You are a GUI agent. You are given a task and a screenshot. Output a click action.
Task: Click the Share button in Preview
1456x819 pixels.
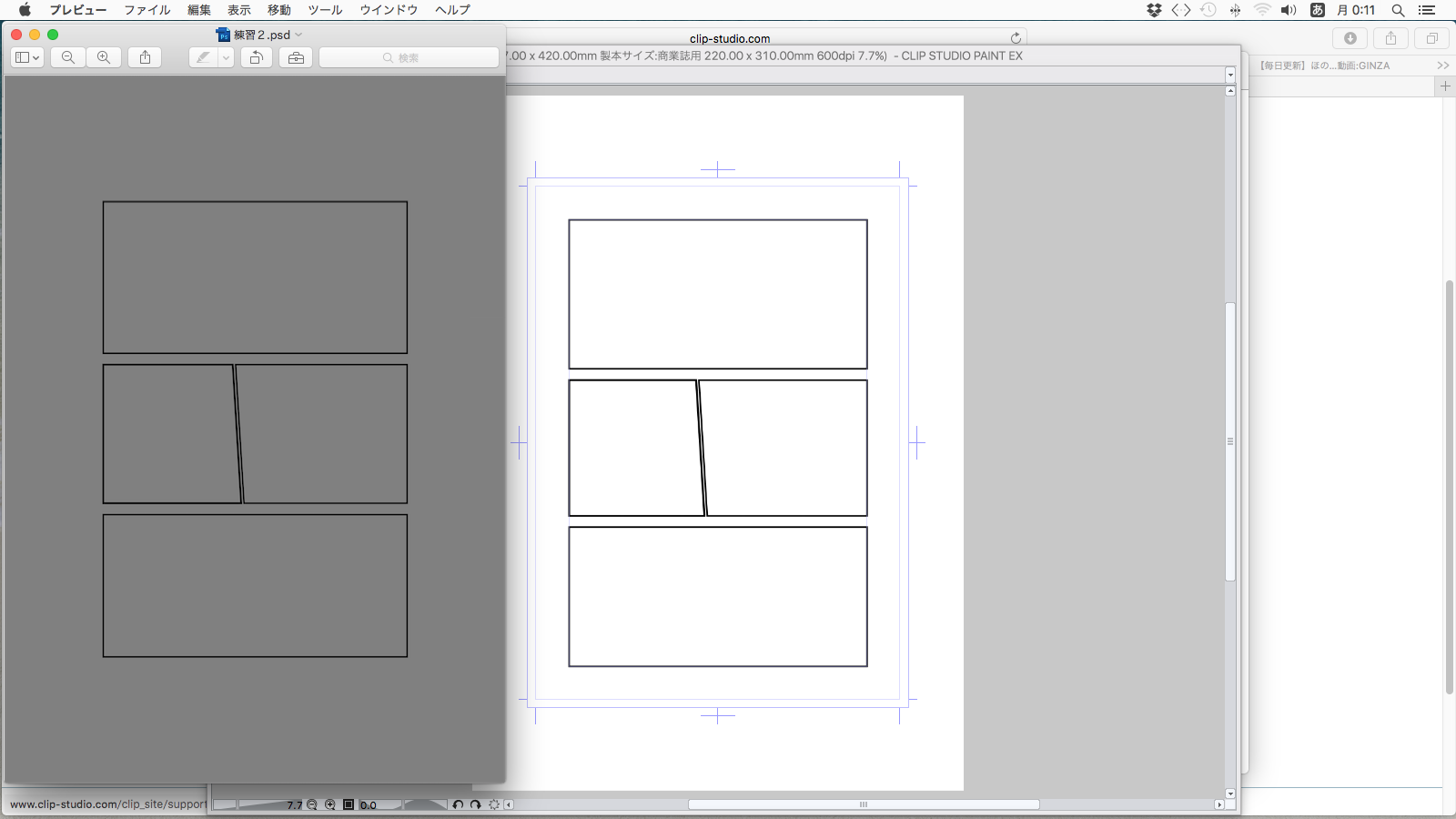146,57
